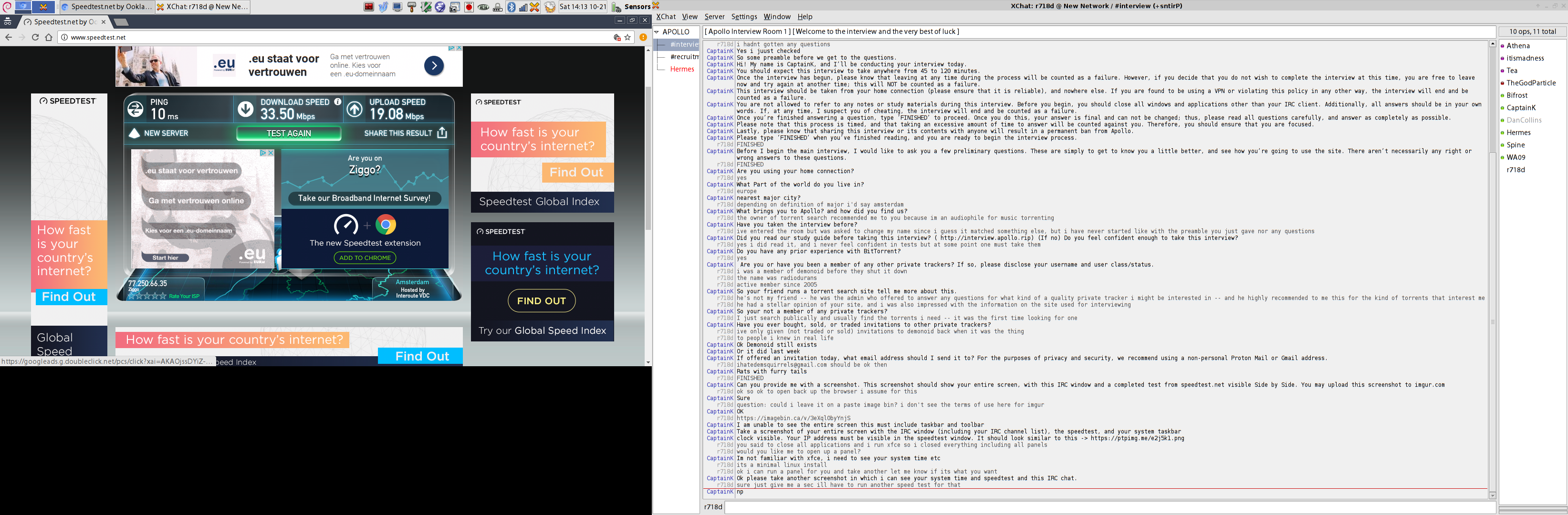Screen dimensions: 1568x515
Task: Select the Speedtest.net browser tab
Action: (x=65, y=22)
